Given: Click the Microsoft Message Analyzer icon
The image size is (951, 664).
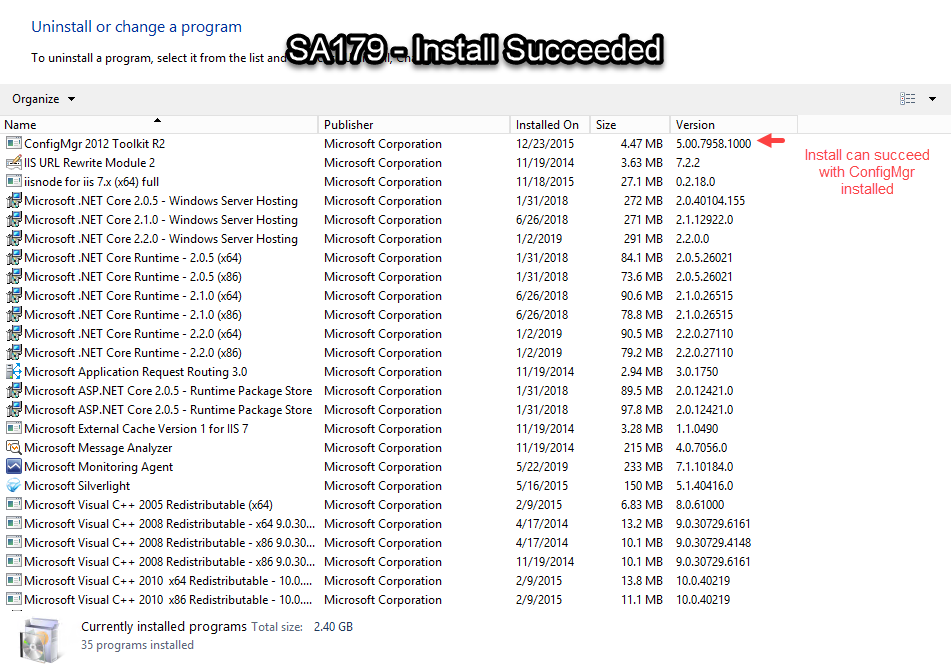Looking at the screenshot, I should (x=11, y=447).
